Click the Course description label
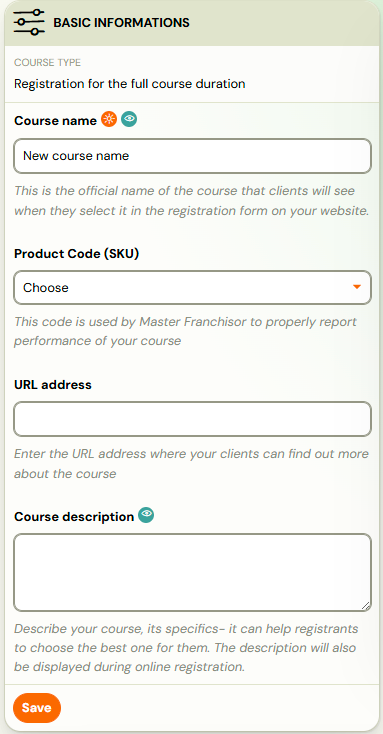The height and width of the screenshot is (734, 383). (x=74, y=517)
